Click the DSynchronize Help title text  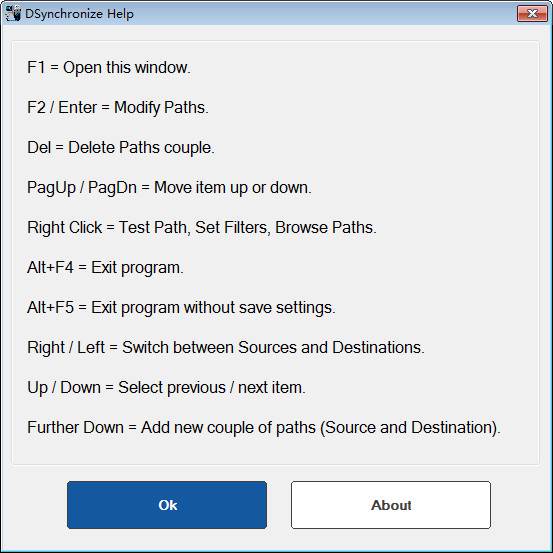click(79, 14)
